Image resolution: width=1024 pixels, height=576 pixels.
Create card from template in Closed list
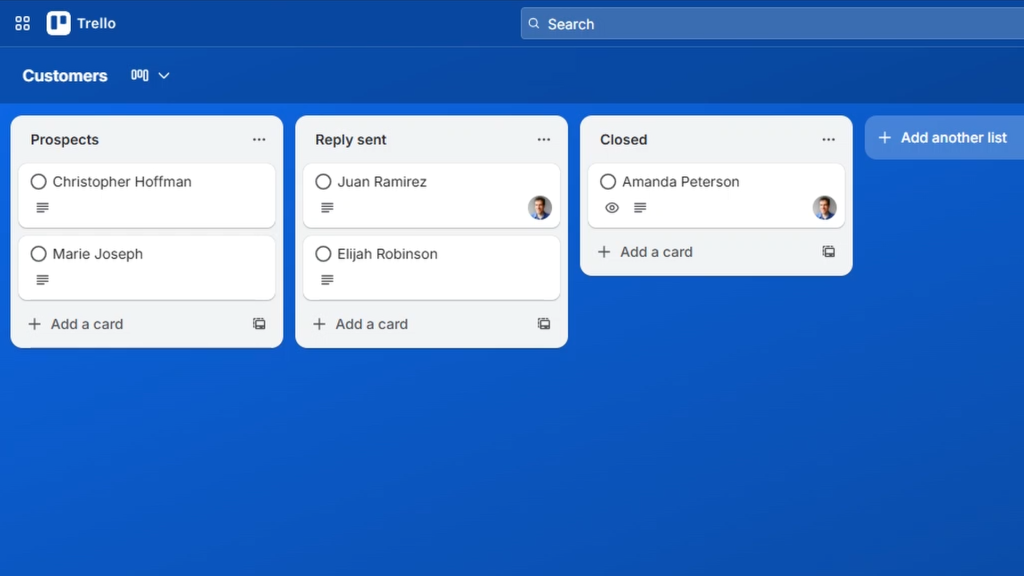click(x=828, y=252)
